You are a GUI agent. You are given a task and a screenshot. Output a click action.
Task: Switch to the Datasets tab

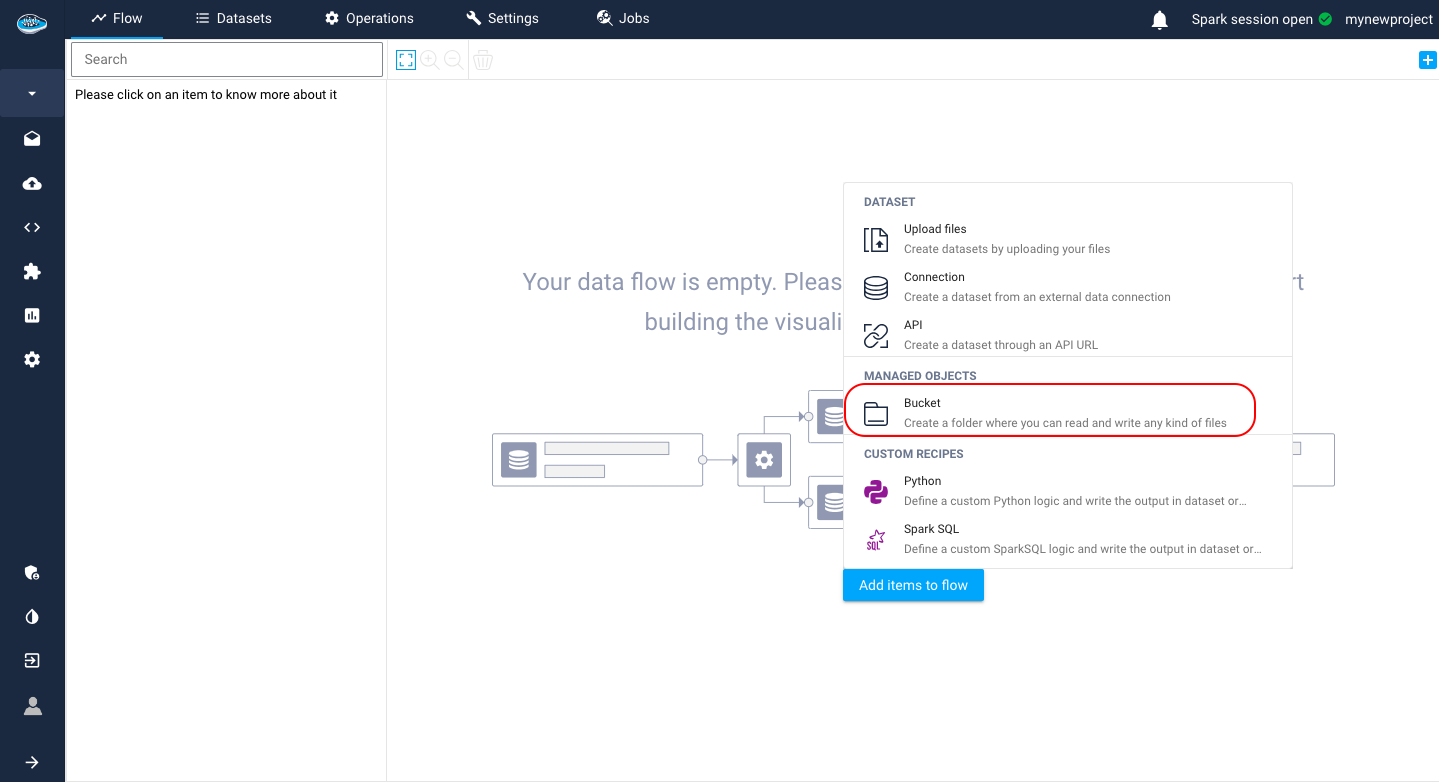point(233,19)
